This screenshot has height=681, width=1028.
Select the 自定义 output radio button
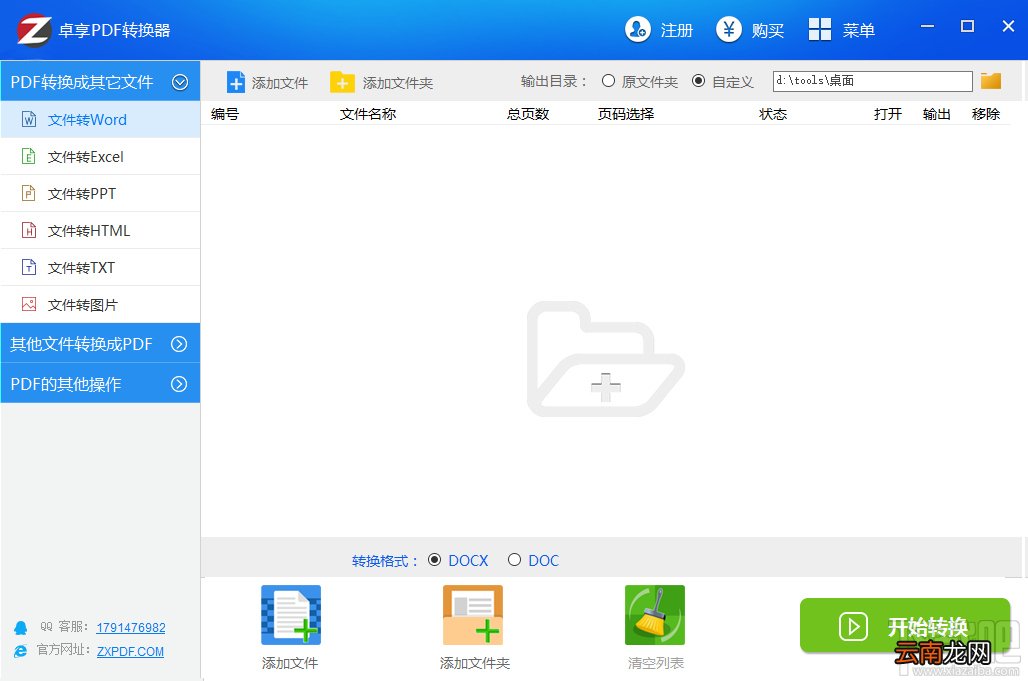[699, 81]
